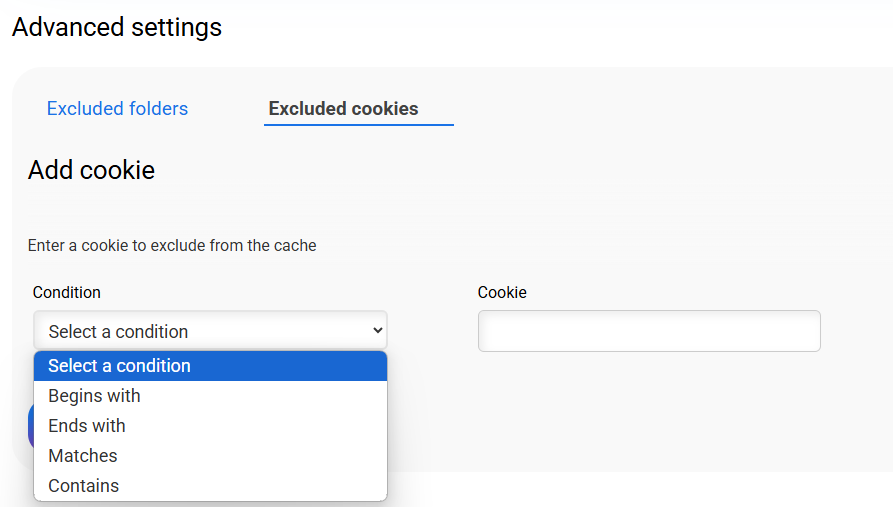The image size is (893, 507).
Task: Click the "Enter a cookie to exclude" helper text
Action: (172, 245)
